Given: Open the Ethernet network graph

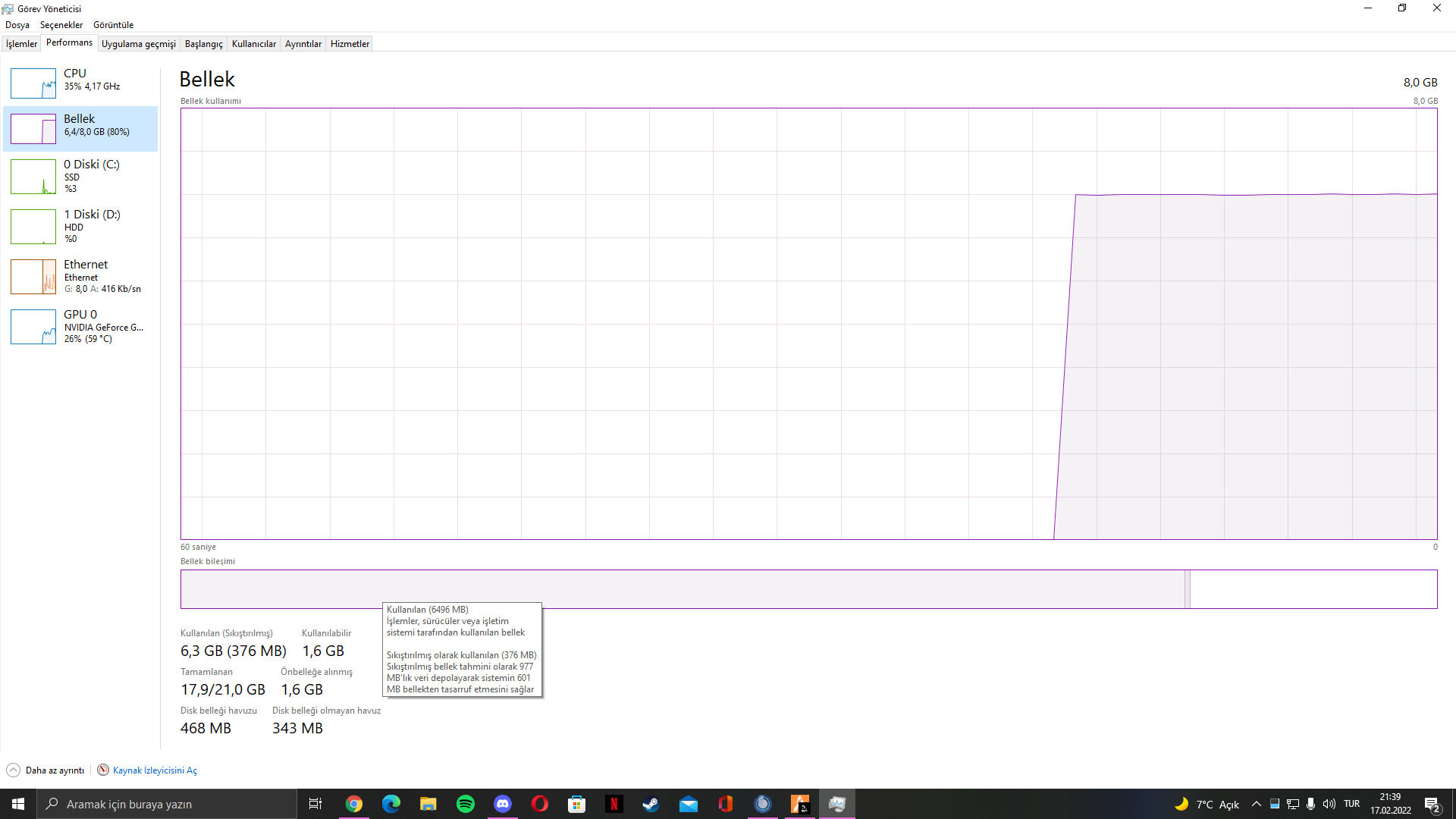Looking at the screenshot, I should (33, 277).
